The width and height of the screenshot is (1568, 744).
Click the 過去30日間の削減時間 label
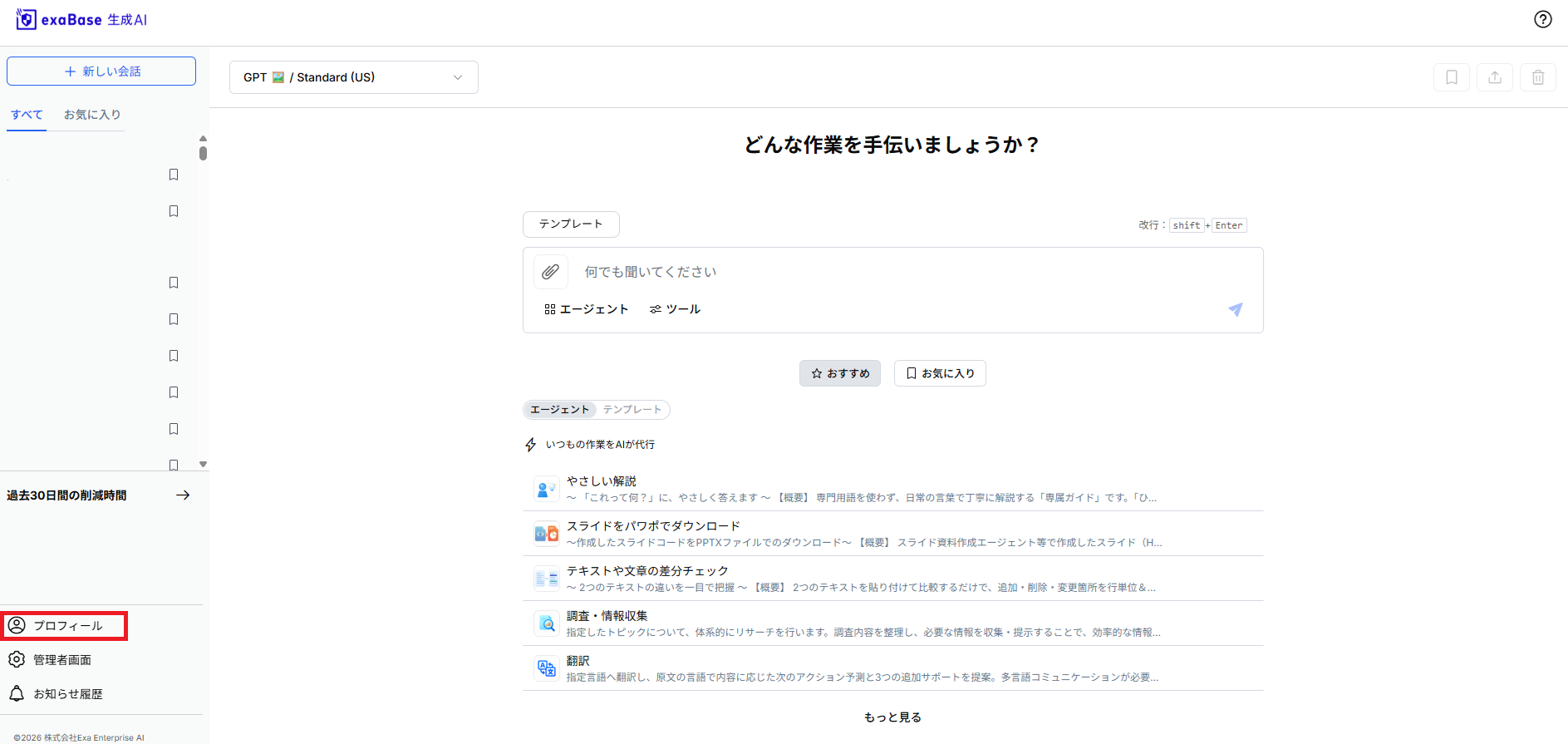(x=66, y=495)
